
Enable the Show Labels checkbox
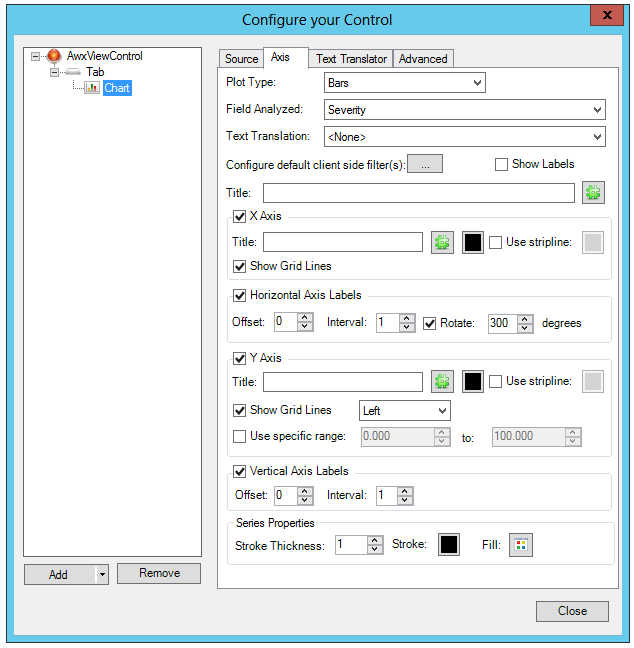(502, 165)
